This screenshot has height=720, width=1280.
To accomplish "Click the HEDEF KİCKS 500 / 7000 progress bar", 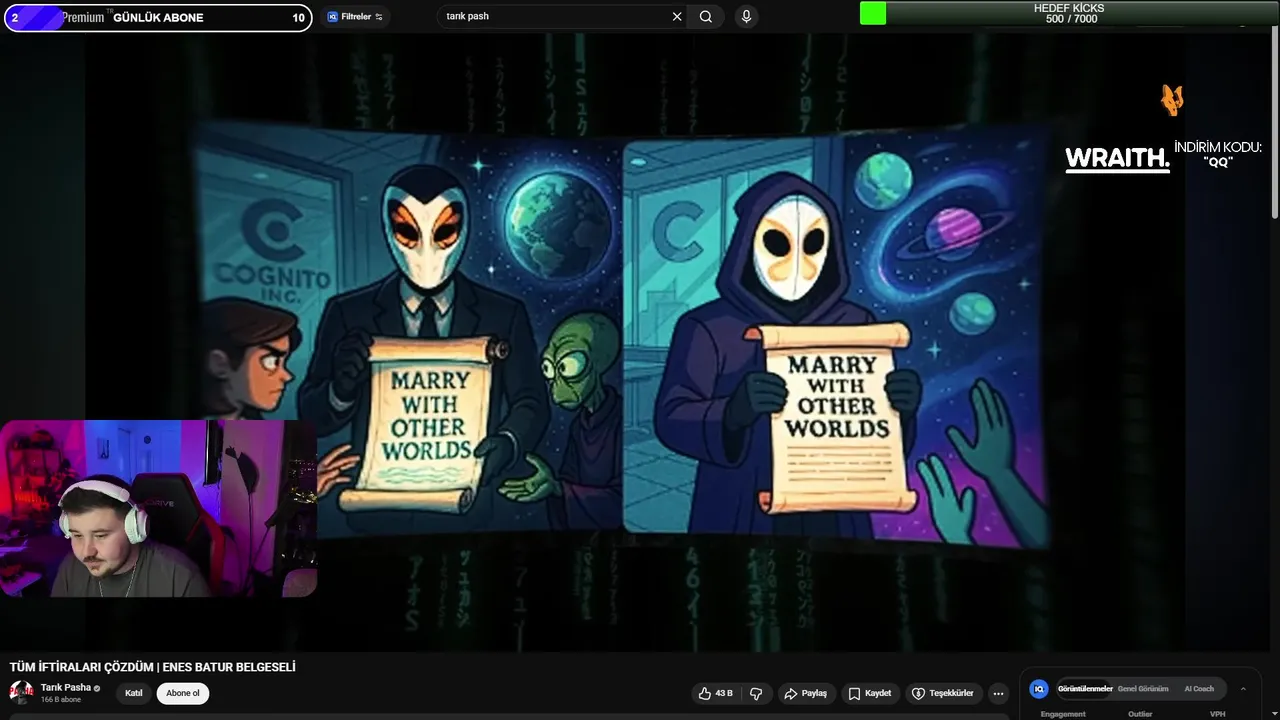I will [1069, 13].
